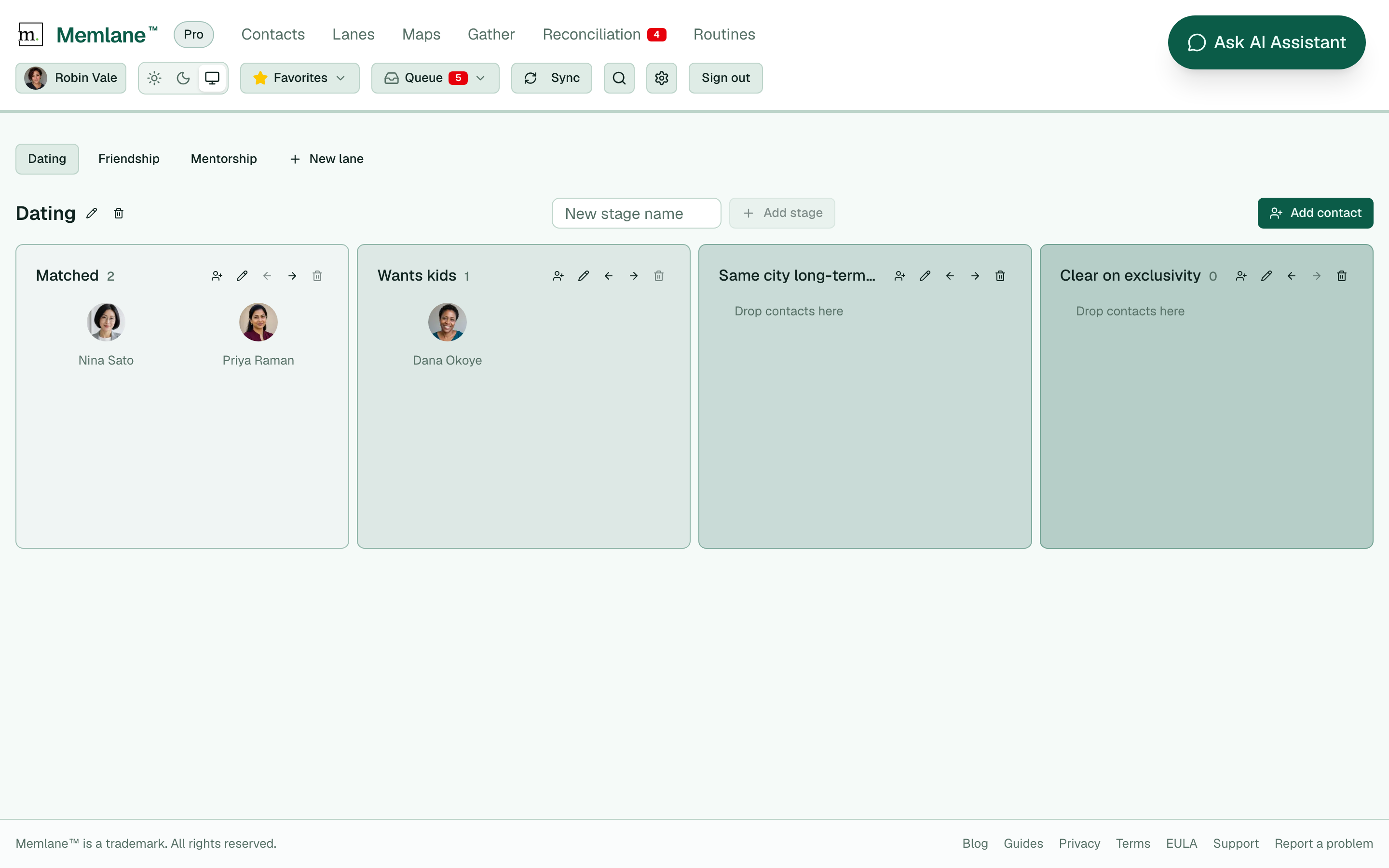
Task: Move the Matched stage right
Action: [x=292, y=276]
